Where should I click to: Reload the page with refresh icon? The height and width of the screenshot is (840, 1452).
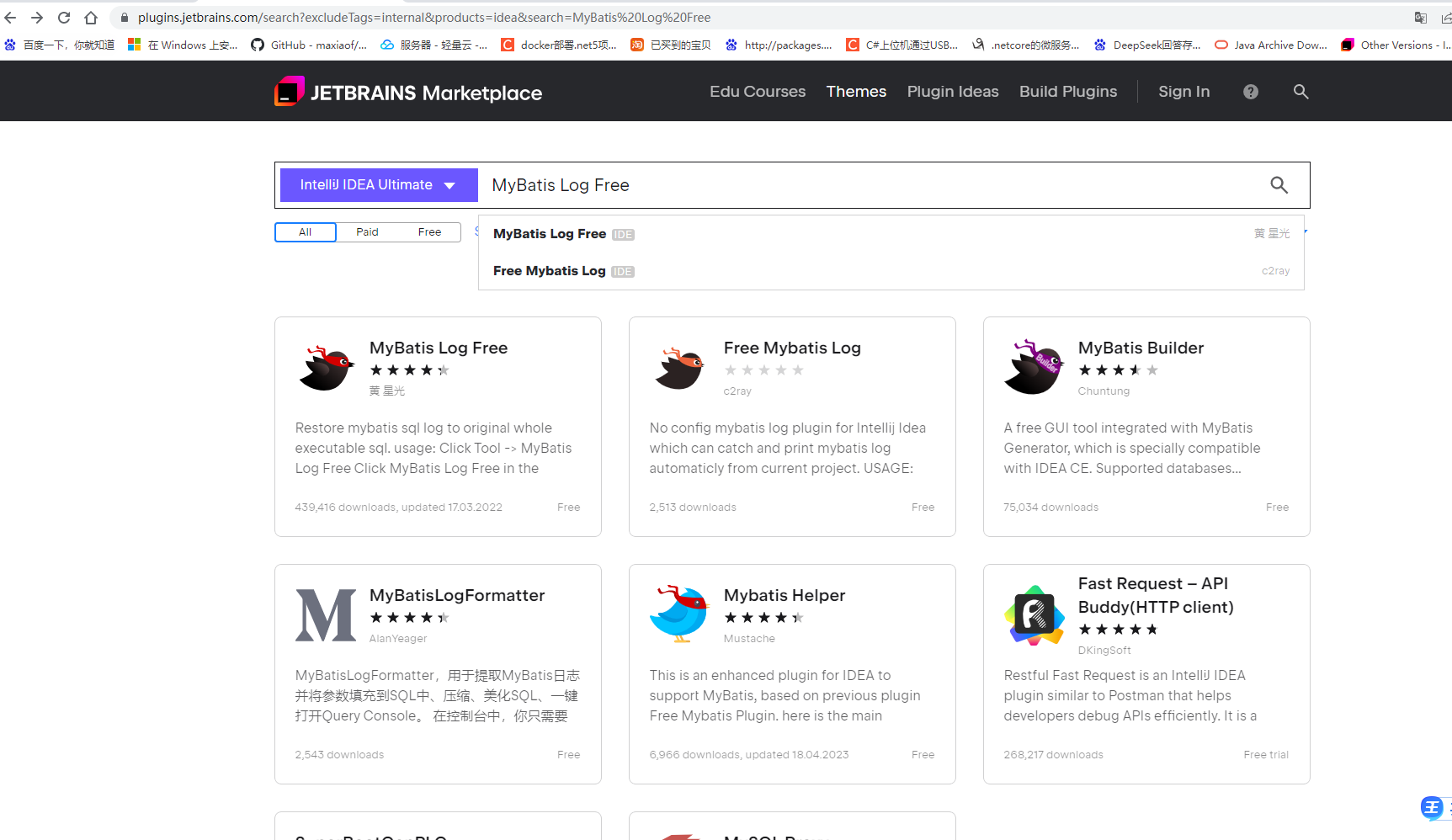pyautogui.click(x=64, y=18)
